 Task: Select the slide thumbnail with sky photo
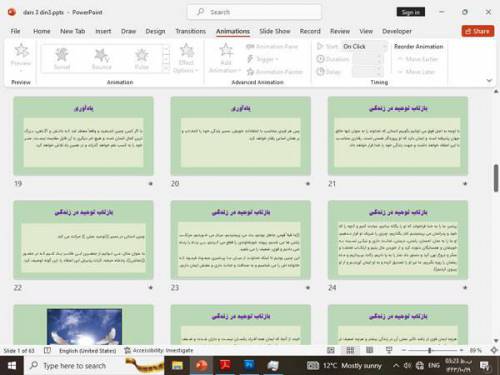(83, 324)
